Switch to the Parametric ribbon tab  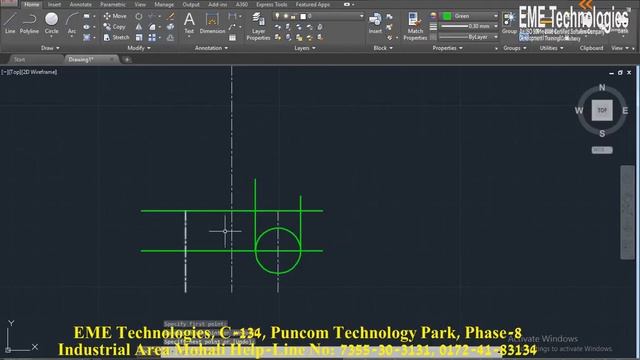(113, 4)
